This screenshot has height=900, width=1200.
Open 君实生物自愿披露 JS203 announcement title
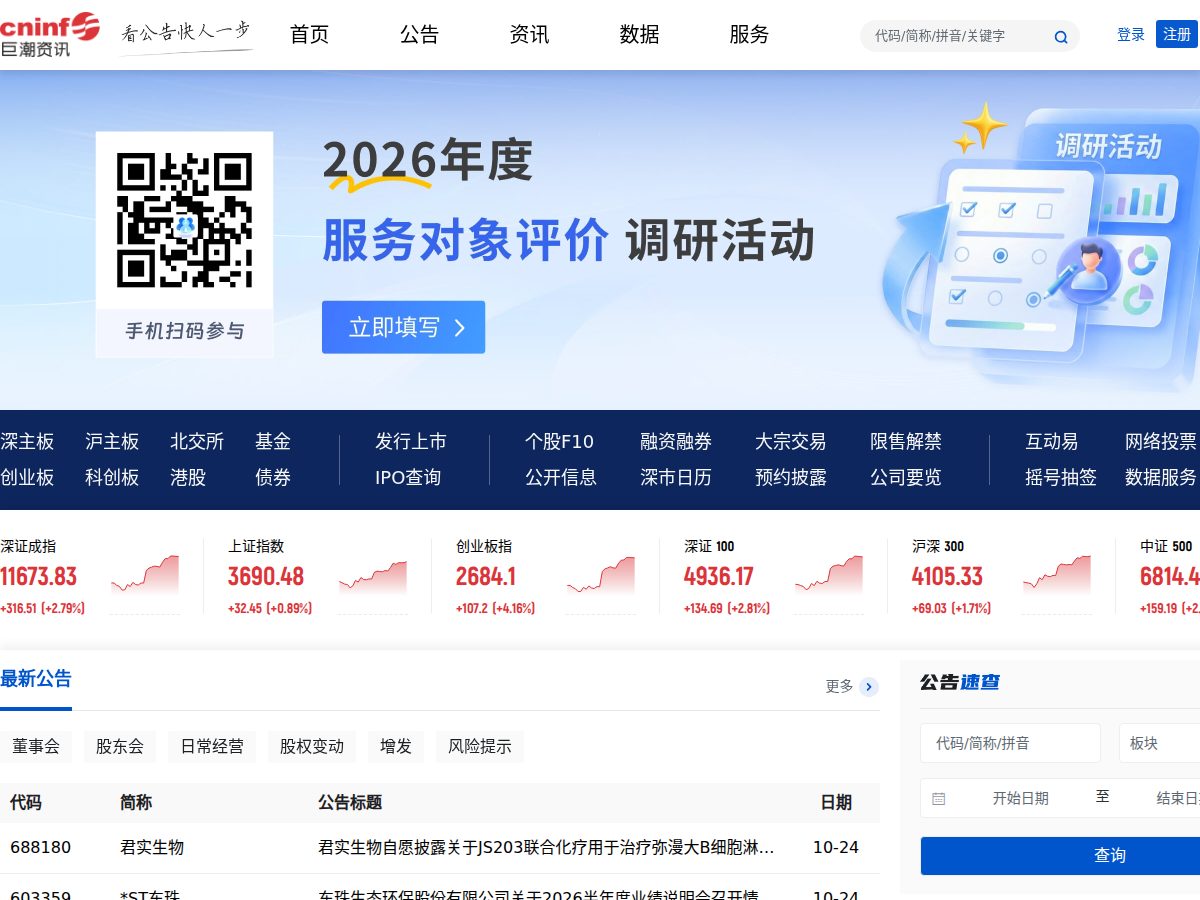pos(546,847)
